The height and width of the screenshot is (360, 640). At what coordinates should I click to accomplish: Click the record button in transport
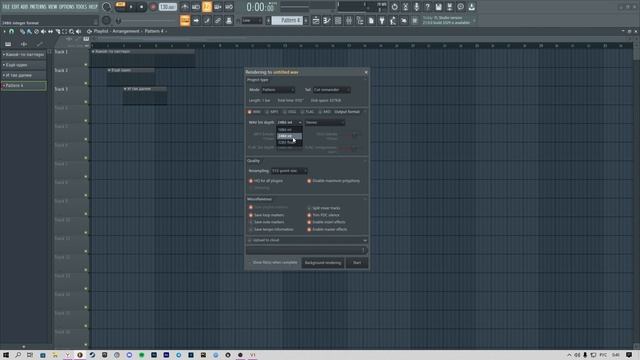point(153,7)
